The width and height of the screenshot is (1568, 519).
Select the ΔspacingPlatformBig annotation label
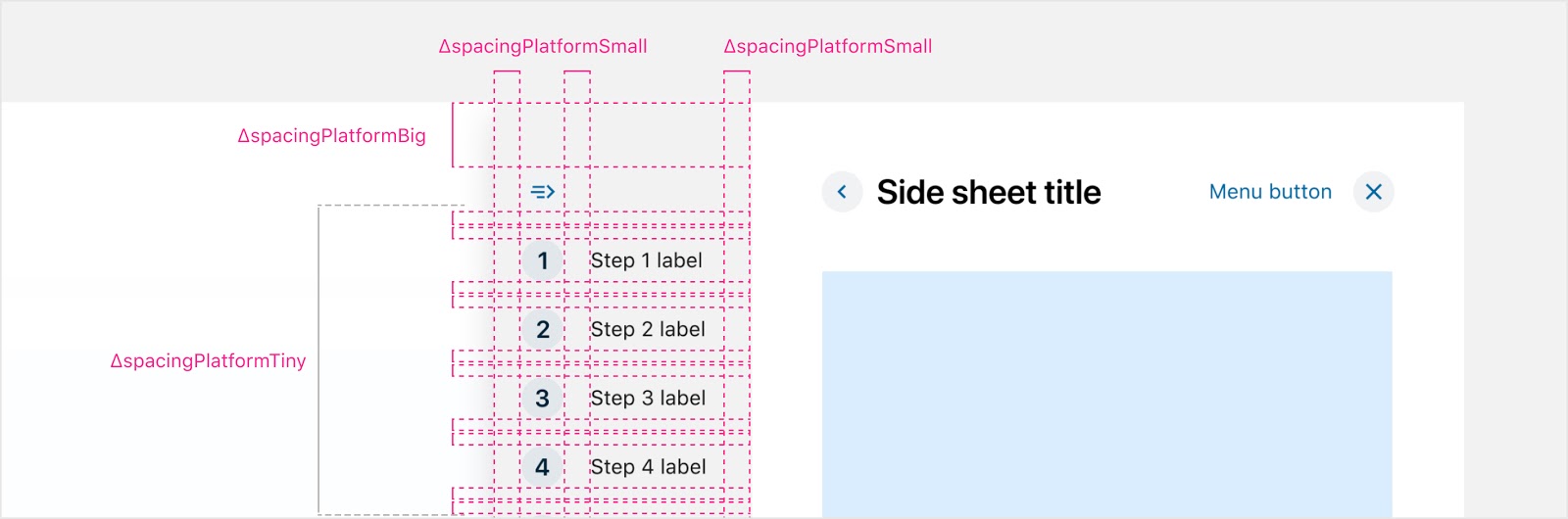(331, 136)
